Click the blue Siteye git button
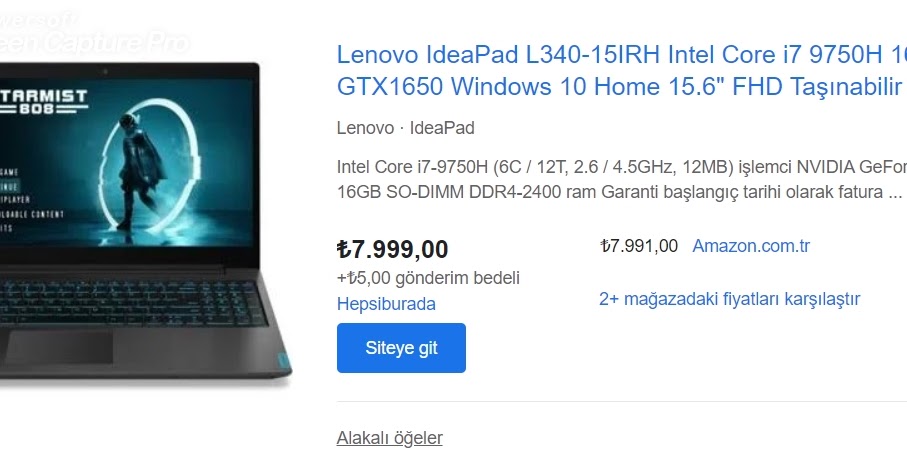907x476 pixels. (401, 348)
